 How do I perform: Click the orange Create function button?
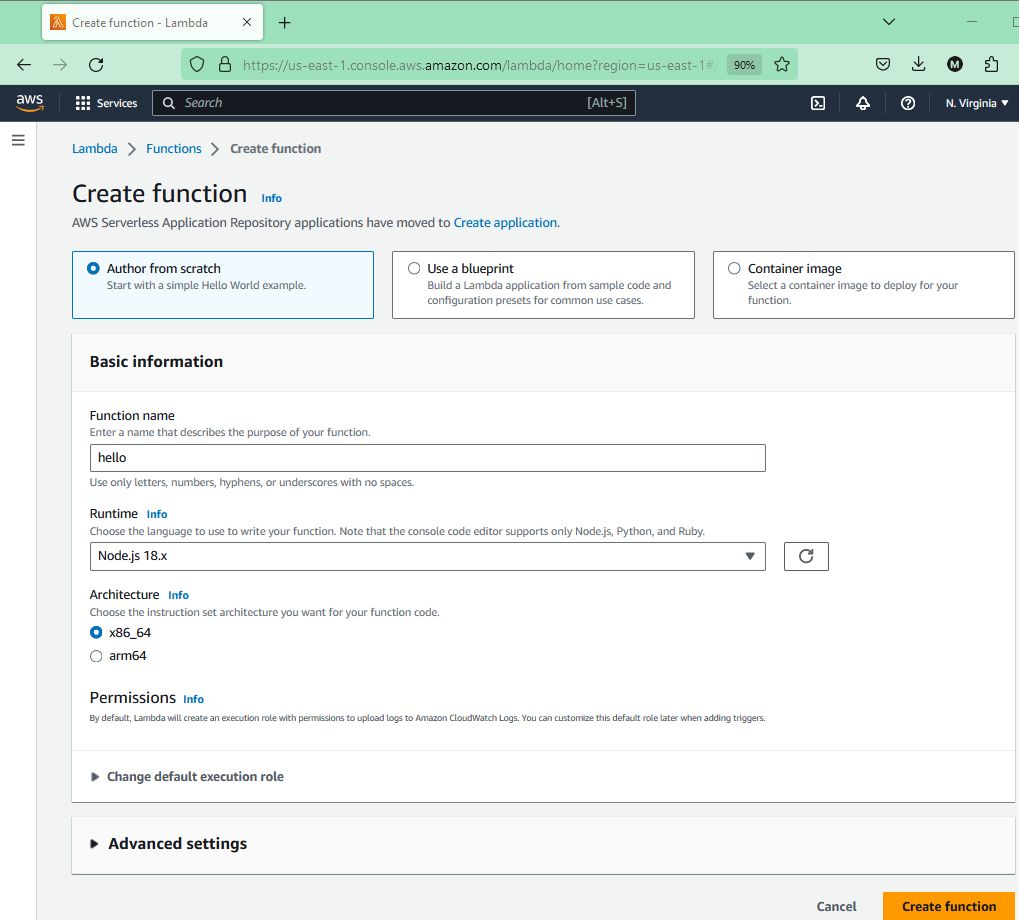[949, 906]
